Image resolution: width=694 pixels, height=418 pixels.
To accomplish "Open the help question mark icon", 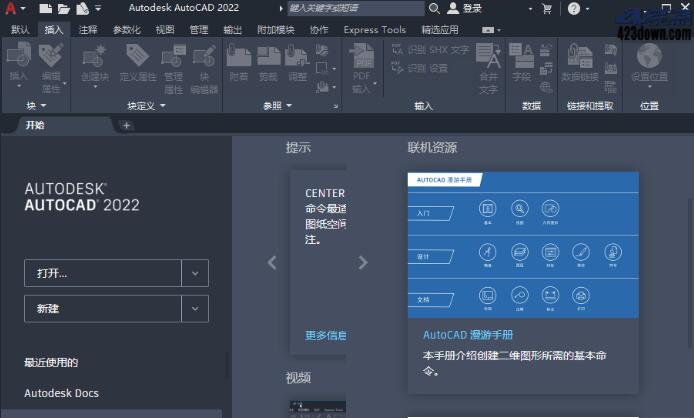I will (x=573, y=8).
